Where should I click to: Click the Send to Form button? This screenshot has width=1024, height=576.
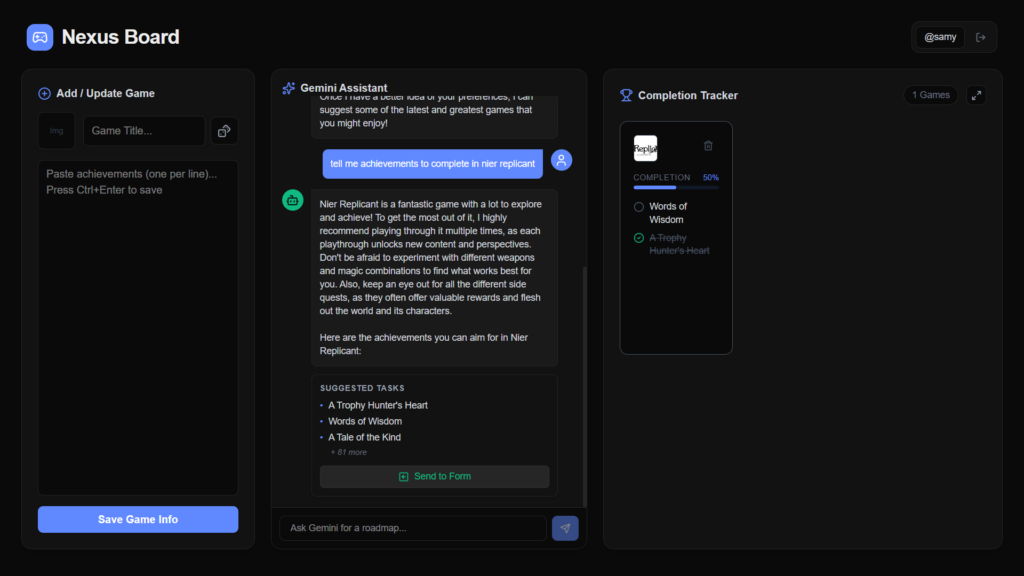tap(434, 477)
